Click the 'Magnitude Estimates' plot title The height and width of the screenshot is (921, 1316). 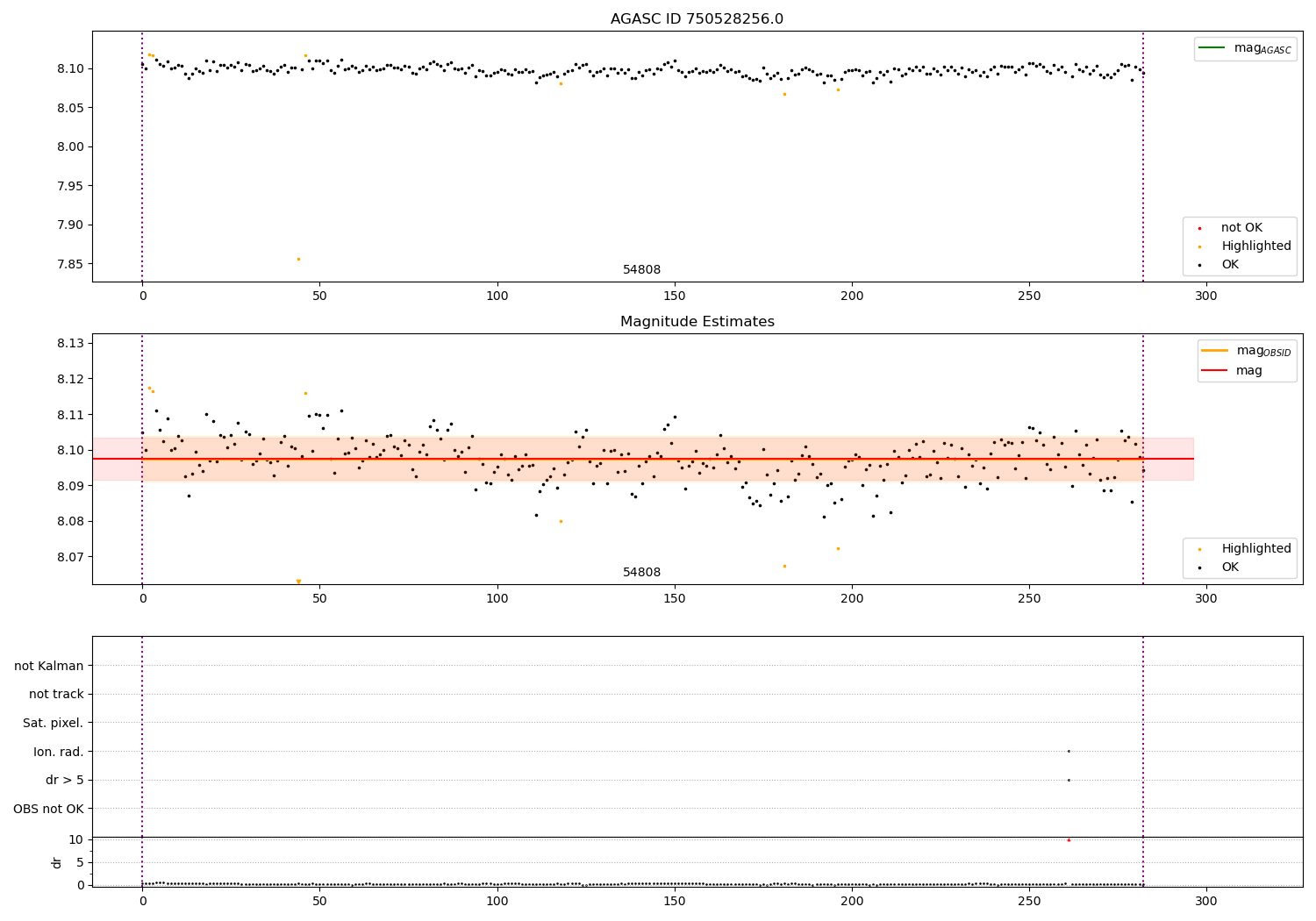tap(697, 322)
